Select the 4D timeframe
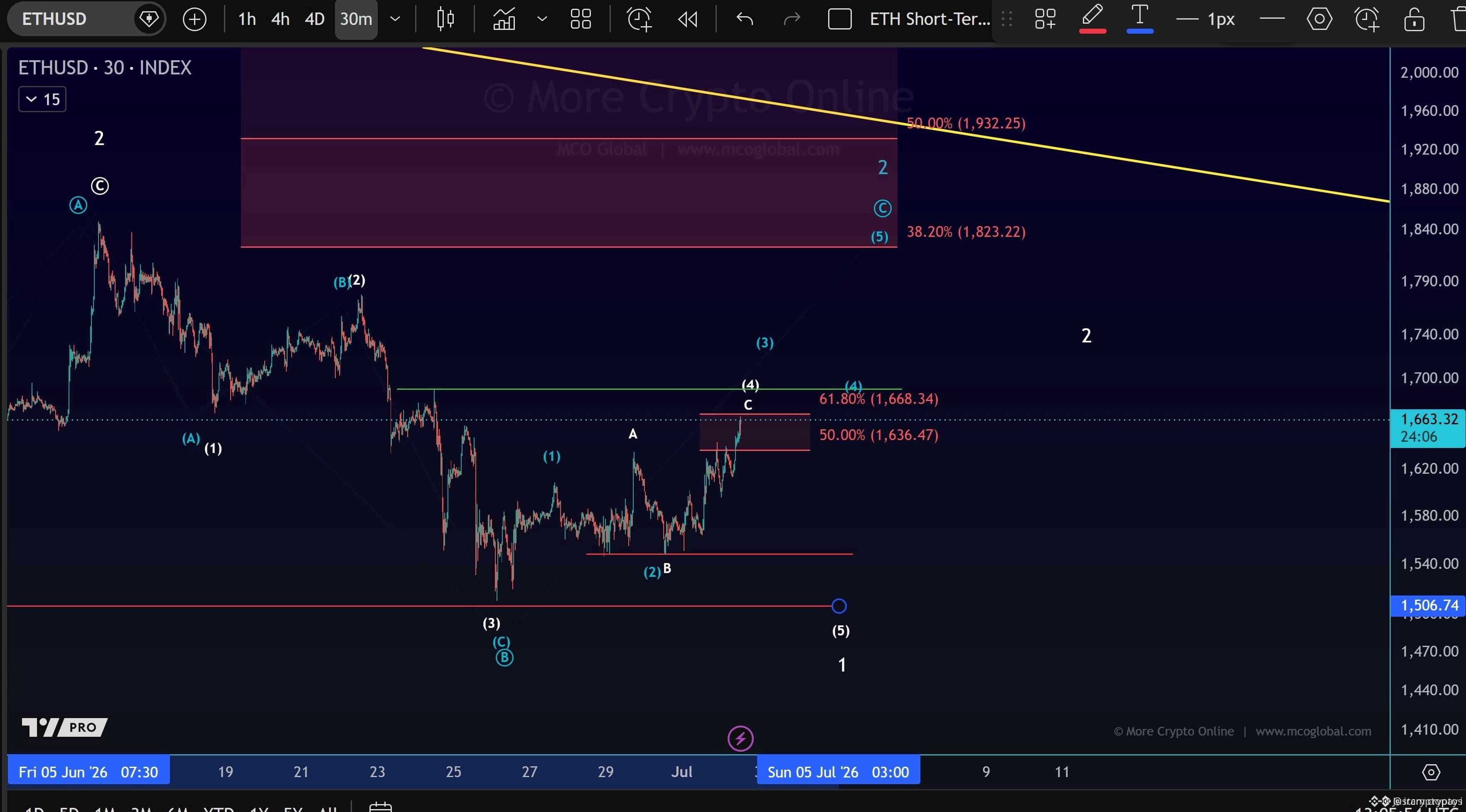Viewport: 1466px width, 812px height. (x=314, y=20)
